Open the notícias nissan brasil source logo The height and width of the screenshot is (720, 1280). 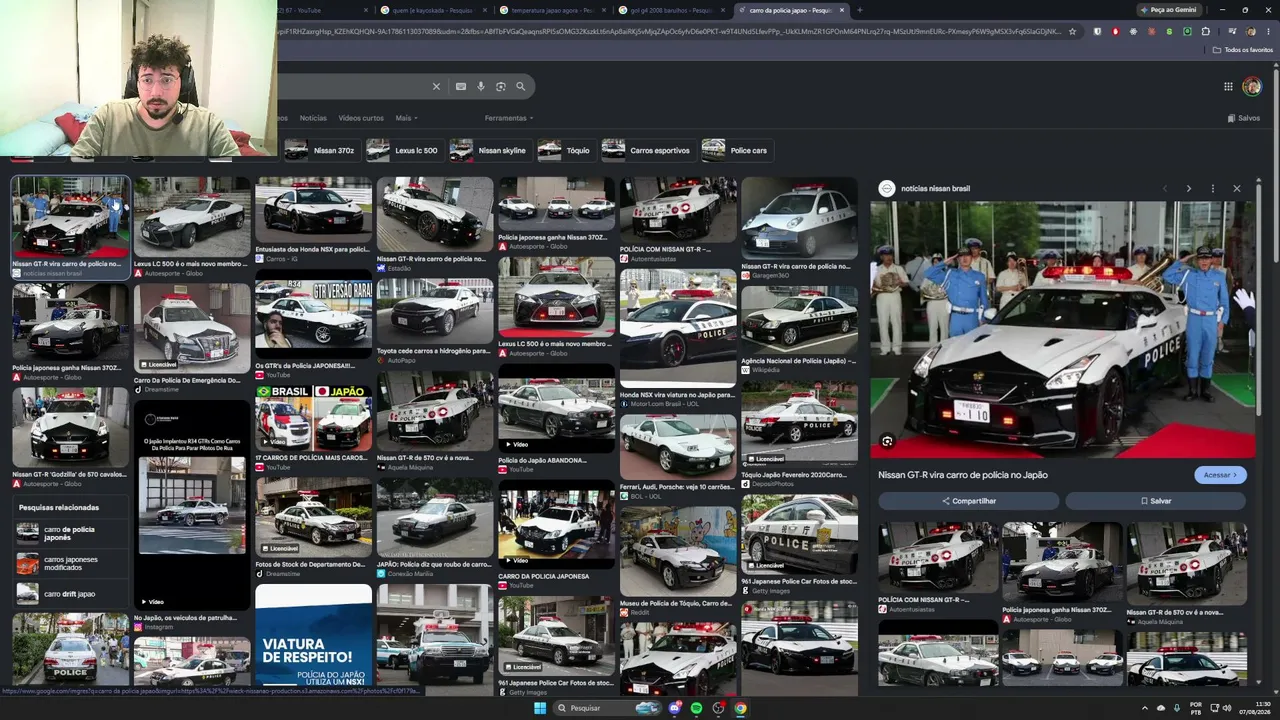coord(887,188)
